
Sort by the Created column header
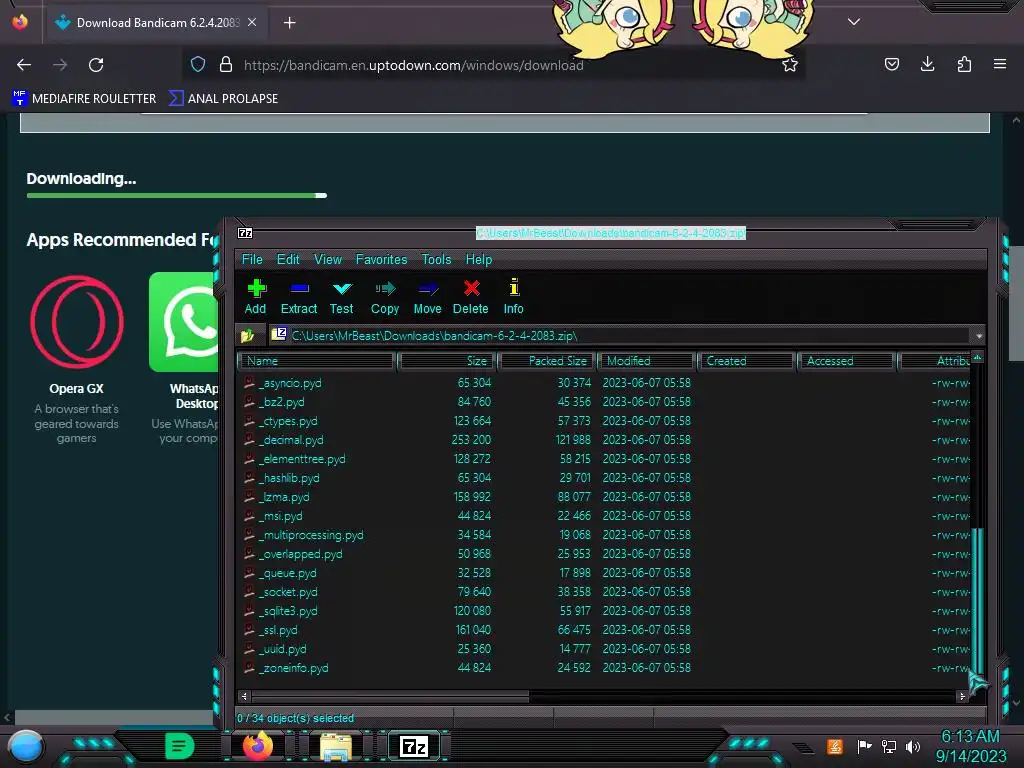[x=746, y=361]
